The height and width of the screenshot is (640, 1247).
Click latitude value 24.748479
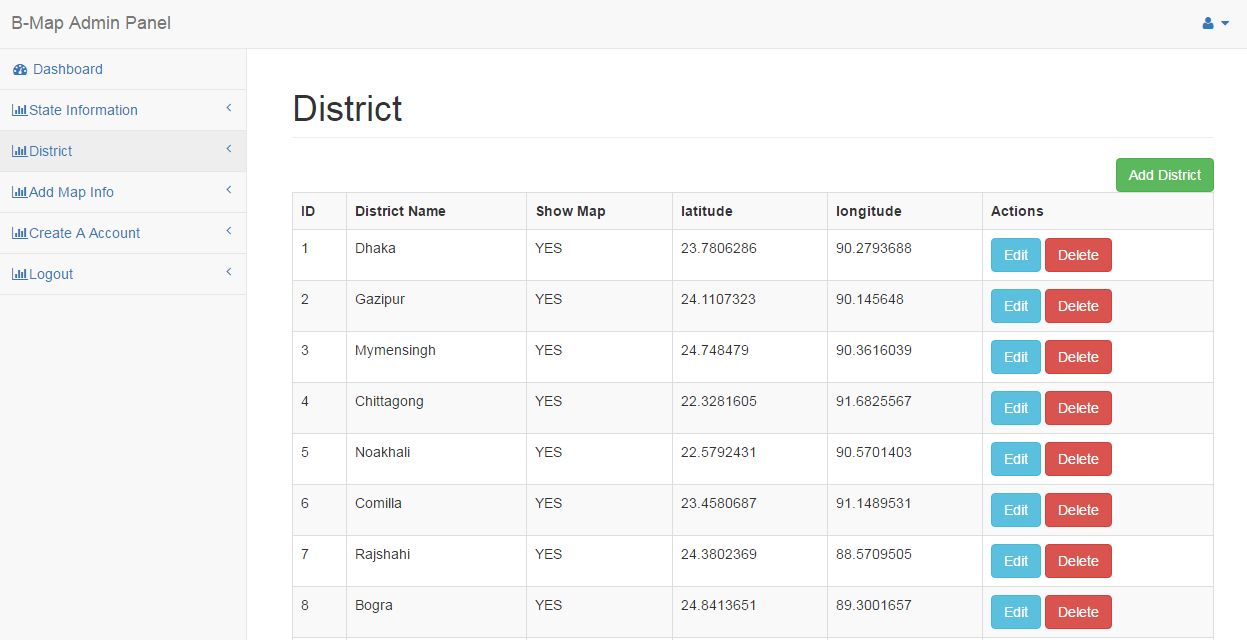[x=715, y=350]
